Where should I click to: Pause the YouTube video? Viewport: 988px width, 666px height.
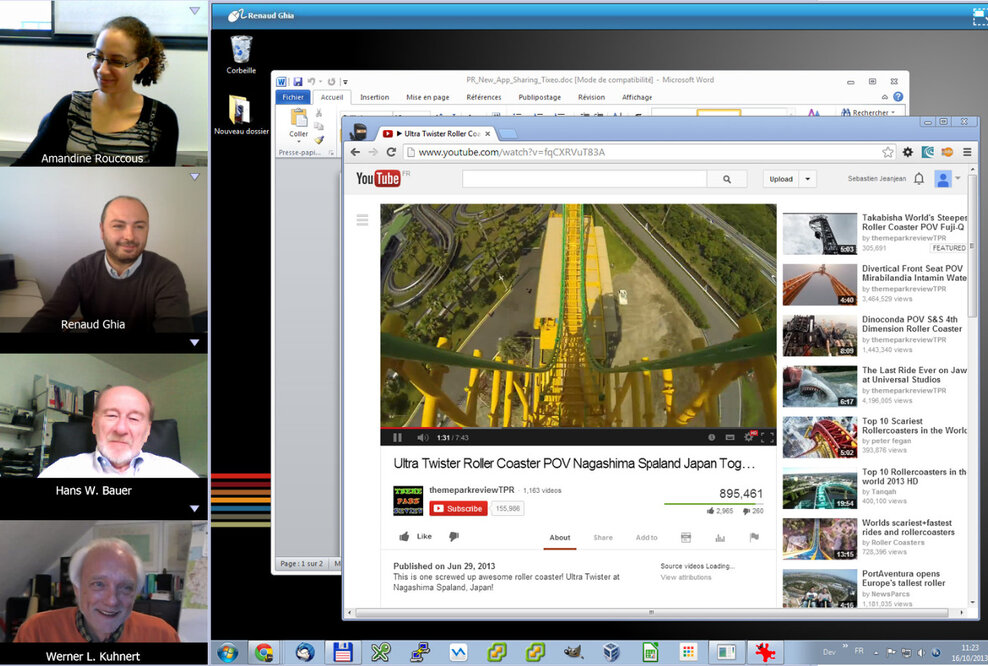(397, 437)
